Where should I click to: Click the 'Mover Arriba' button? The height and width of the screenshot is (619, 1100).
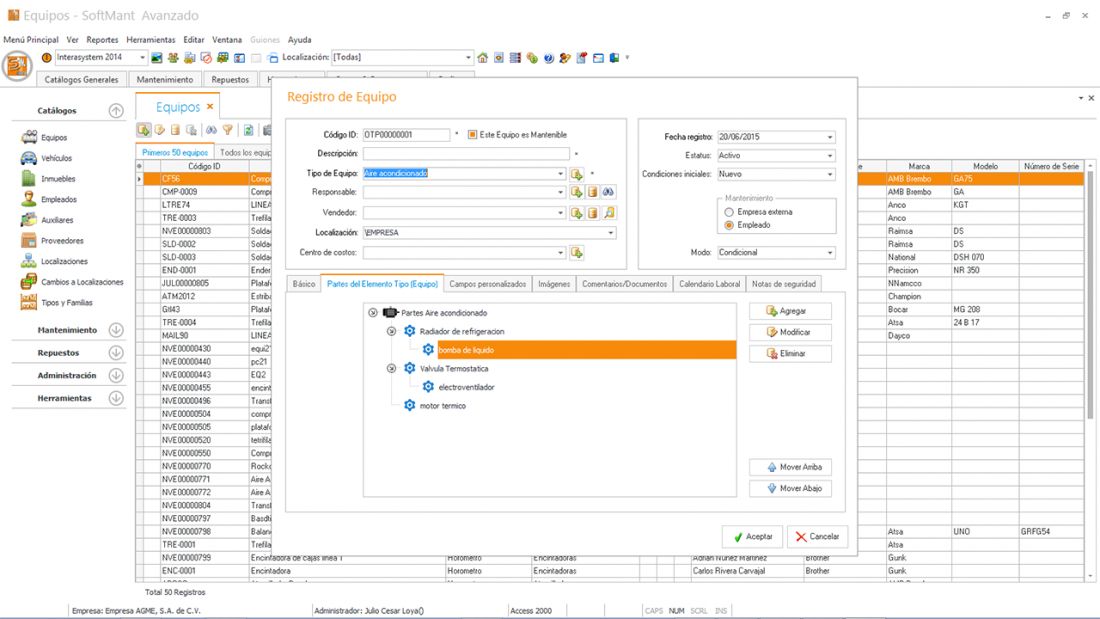point(791,467)
